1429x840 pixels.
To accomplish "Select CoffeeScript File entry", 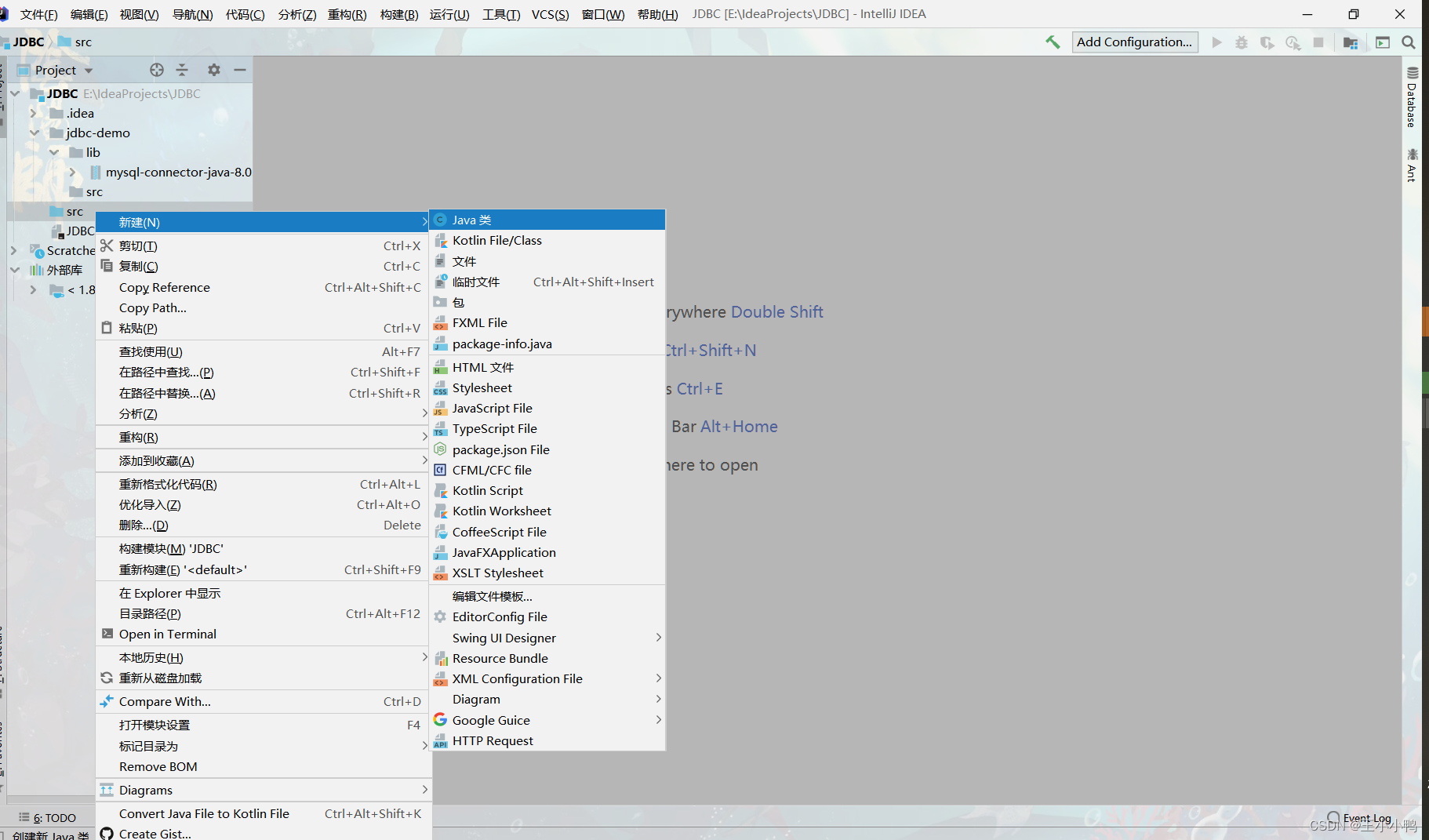I will coord(547,533).
